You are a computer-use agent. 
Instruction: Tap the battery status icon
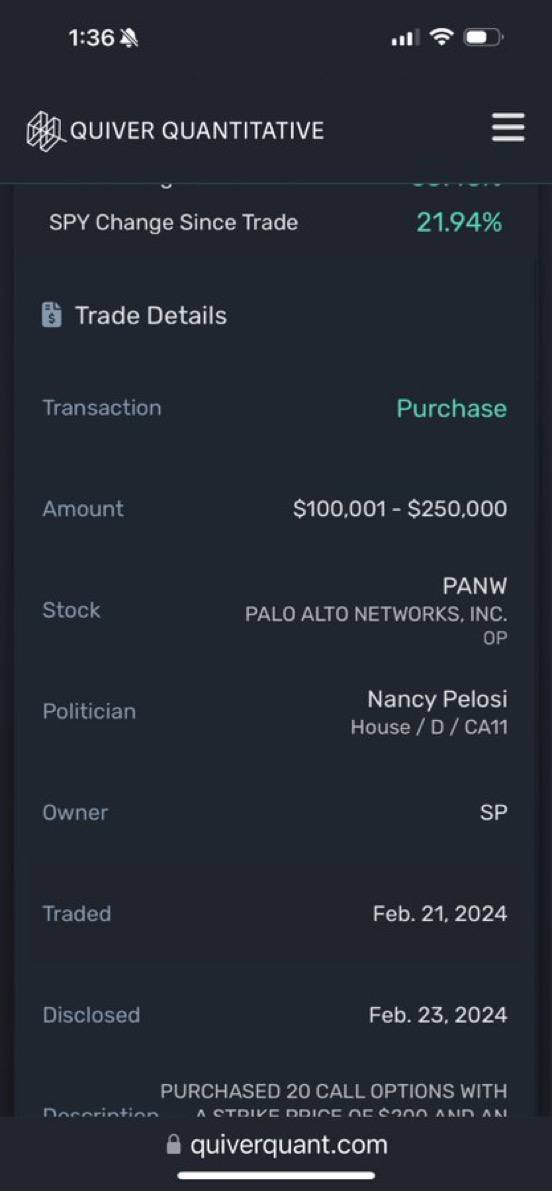pos(483,36)
